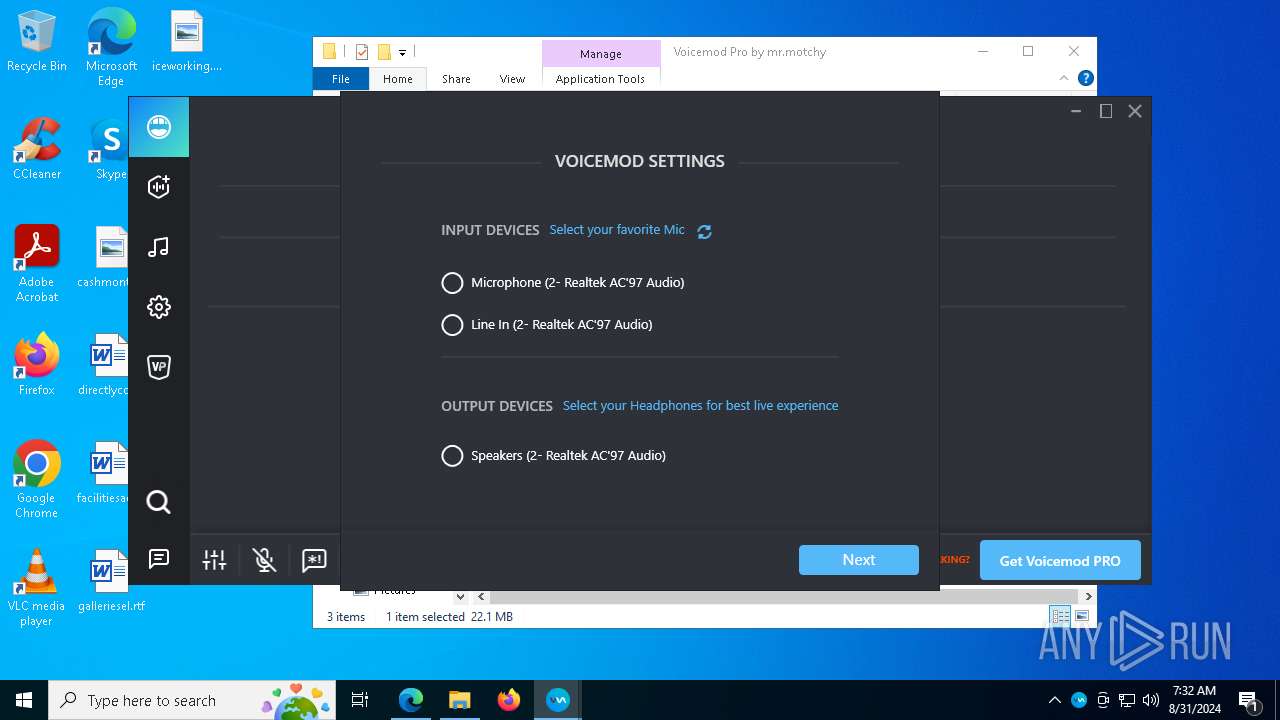
Task: Select galleriesel.rtf file on desktop
Action: 111,581
